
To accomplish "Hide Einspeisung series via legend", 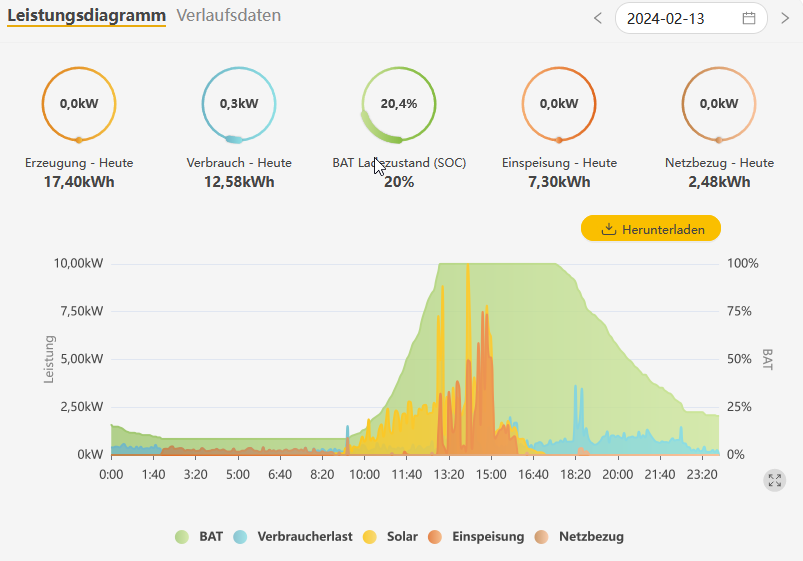I will tap(476, 536).
